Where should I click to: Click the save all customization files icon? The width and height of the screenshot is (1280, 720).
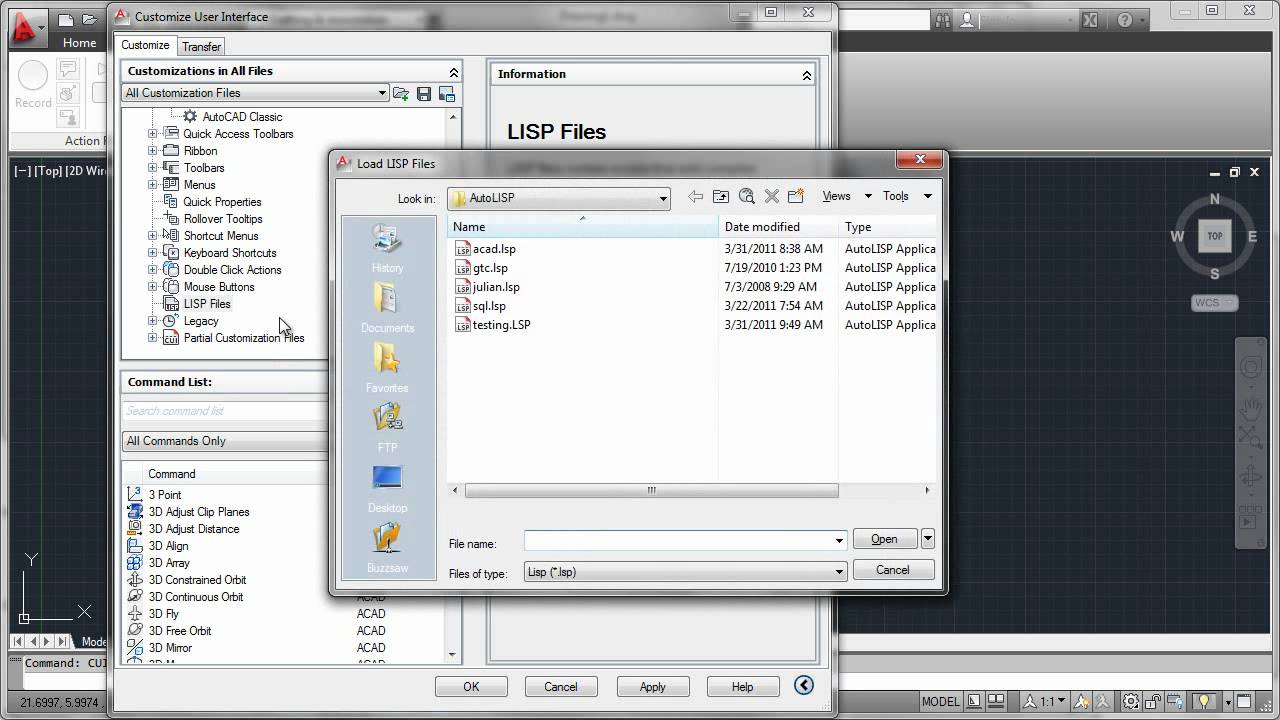[x=424, y=93]
